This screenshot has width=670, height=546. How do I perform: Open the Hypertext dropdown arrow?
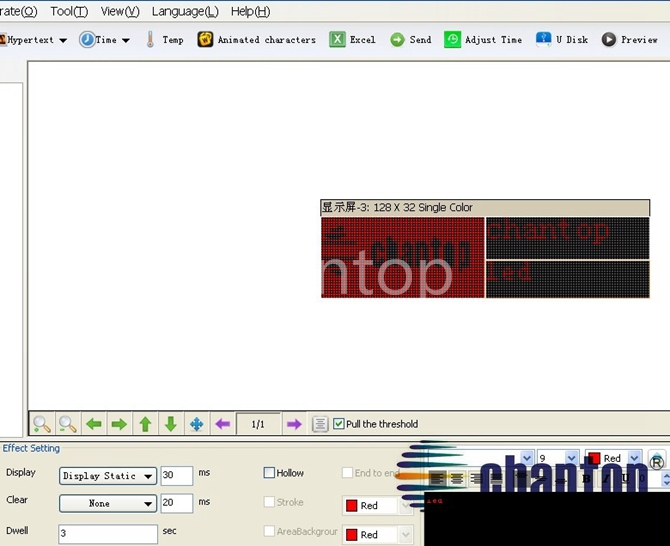(63, 40)
